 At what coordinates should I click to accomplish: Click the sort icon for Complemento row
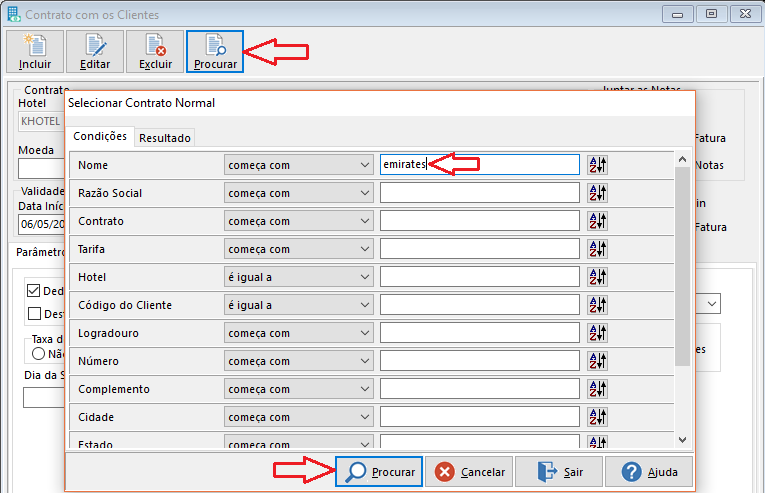(x=597, y=389)
